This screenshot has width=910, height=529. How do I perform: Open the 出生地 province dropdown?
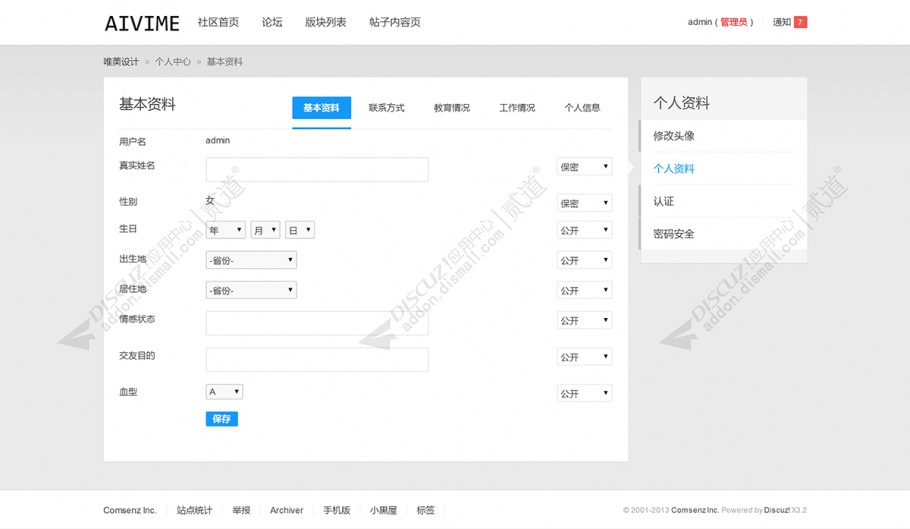(x=251, y=260)
